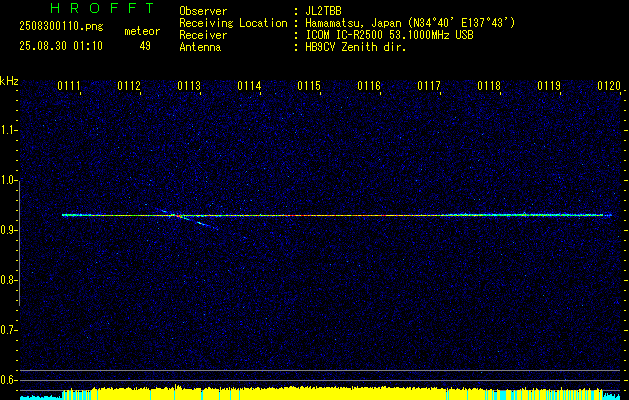
Task: Click the 0.9 kHz frequency label
Action: [x=8, y=230]
